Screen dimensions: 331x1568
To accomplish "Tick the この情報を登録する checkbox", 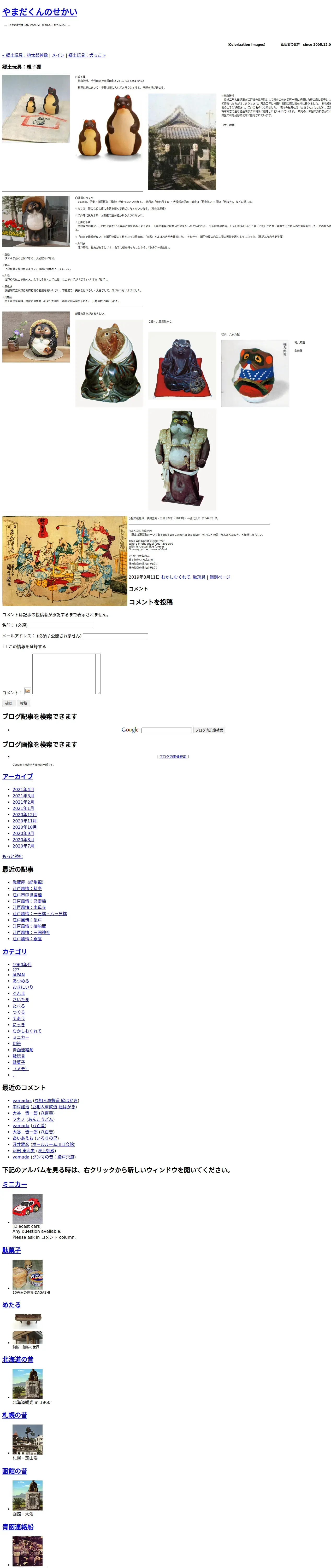I will pos(5,647).
